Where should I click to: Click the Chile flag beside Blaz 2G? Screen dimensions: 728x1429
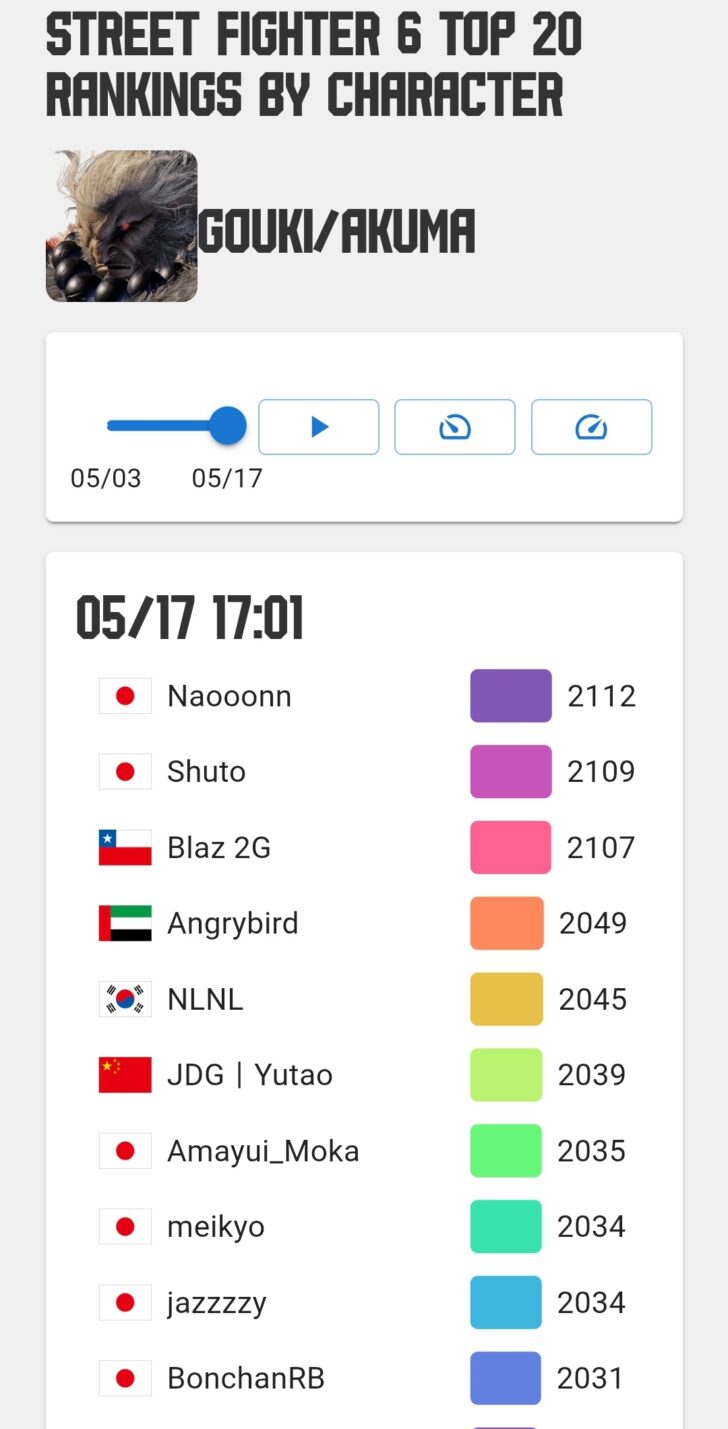pos(125,848)
